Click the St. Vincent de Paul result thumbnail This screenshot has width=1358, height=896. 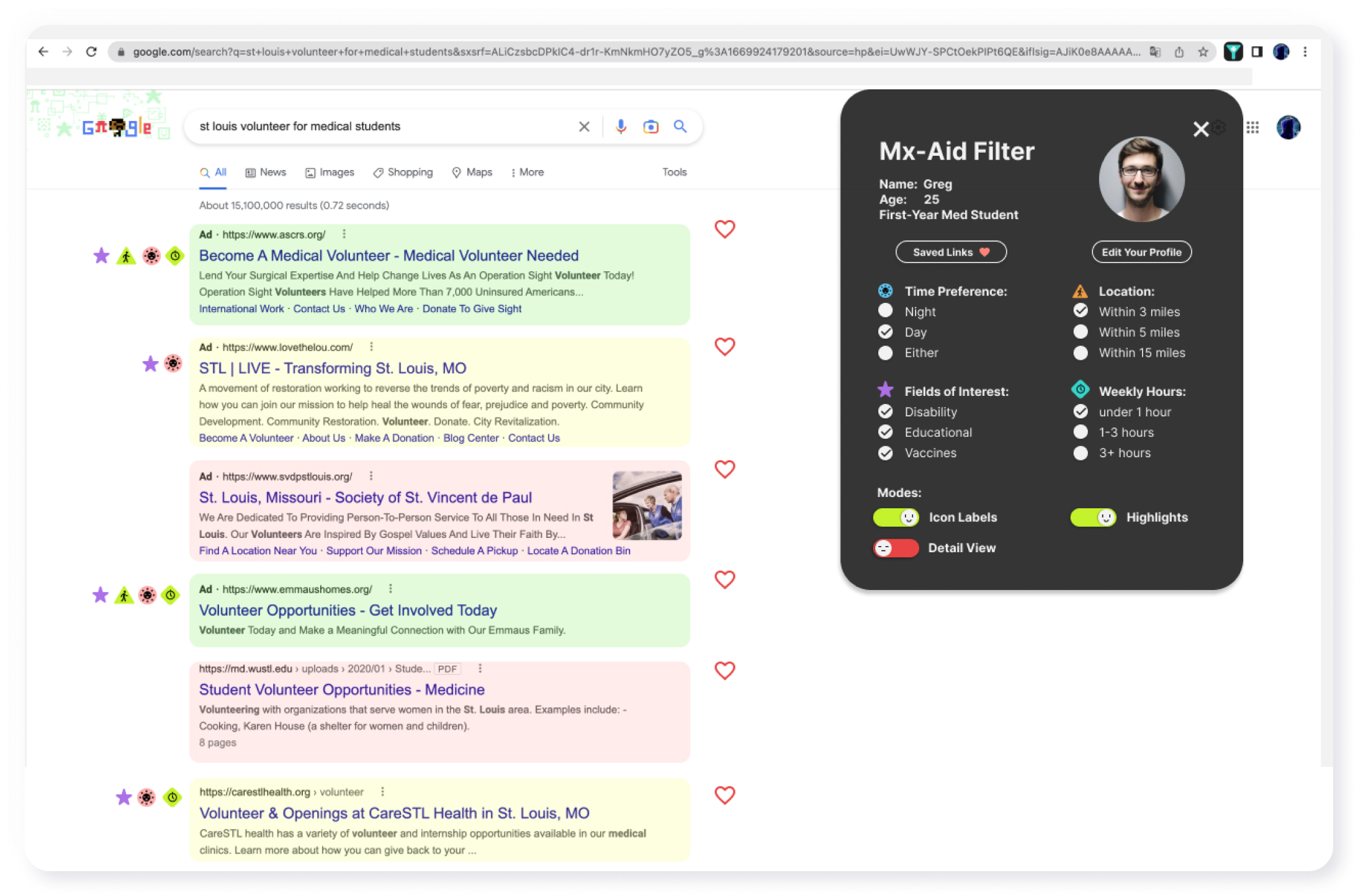click(647, 505)
